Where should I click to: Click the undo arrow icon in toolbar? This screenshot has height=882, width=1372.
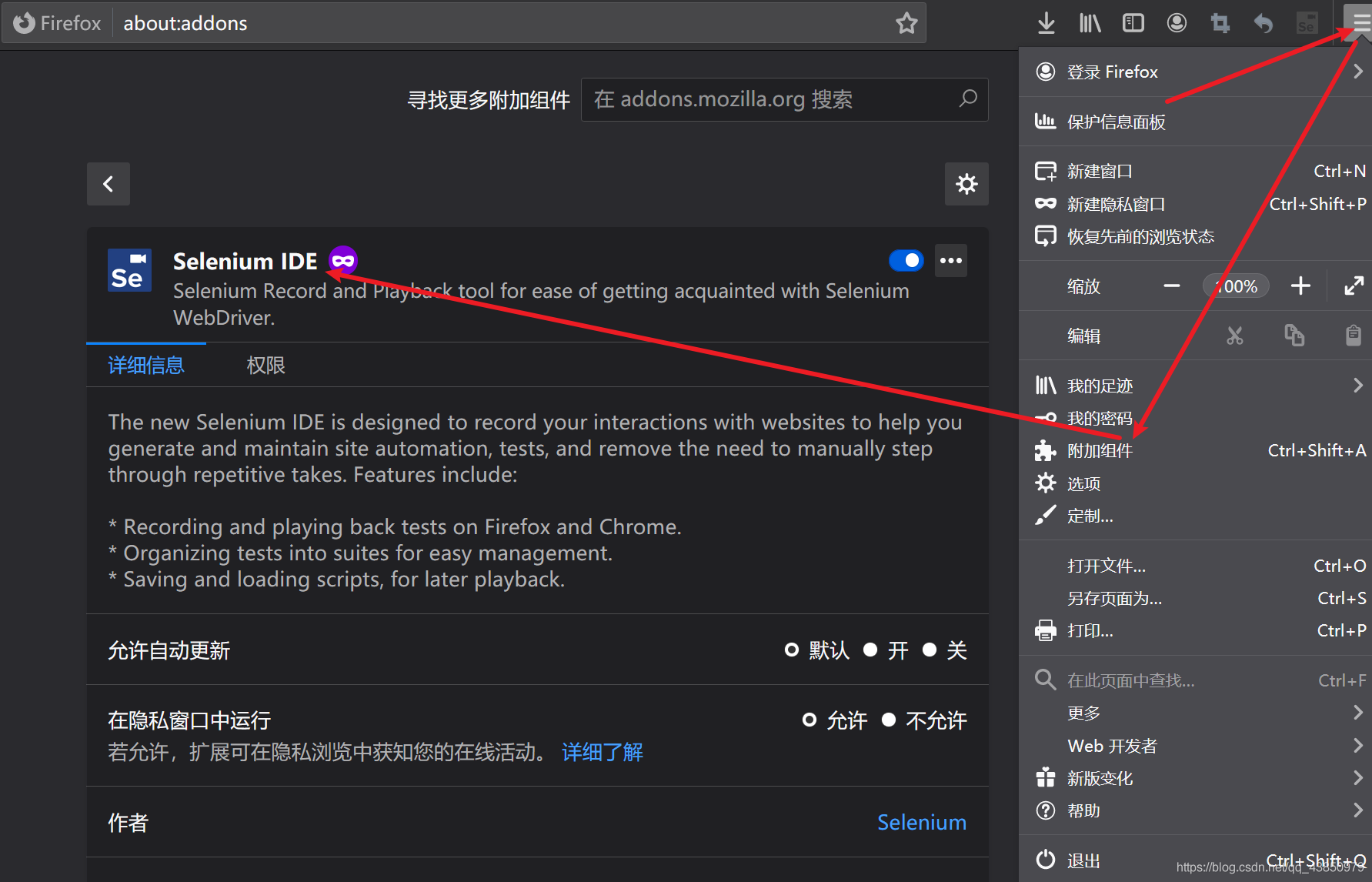tap(1264, 23)
